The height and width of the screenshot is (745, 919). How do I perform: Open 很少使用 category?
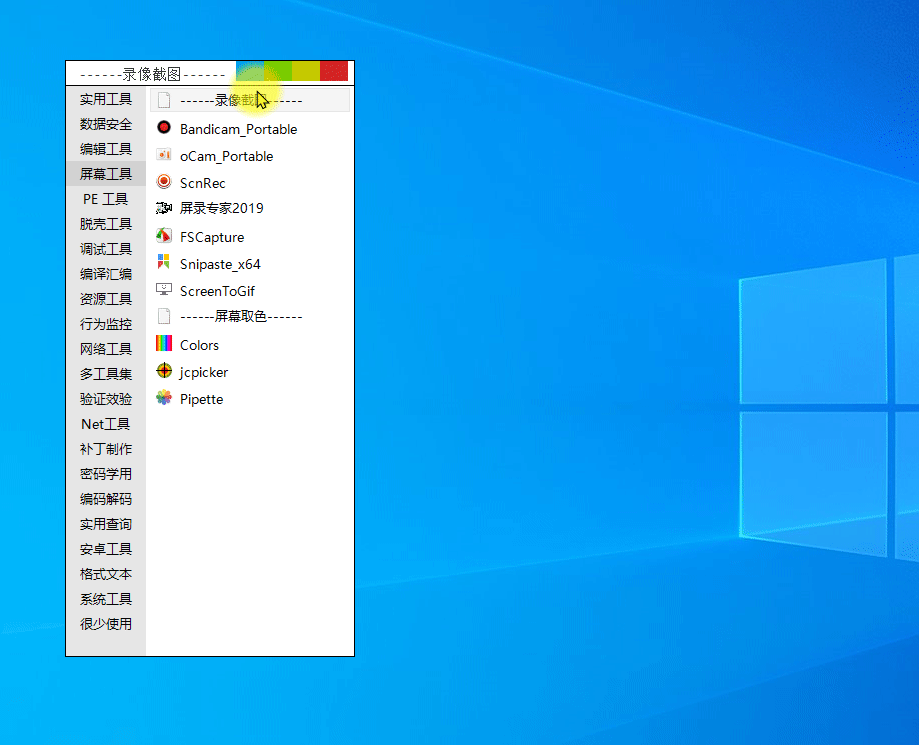point(106,624)
